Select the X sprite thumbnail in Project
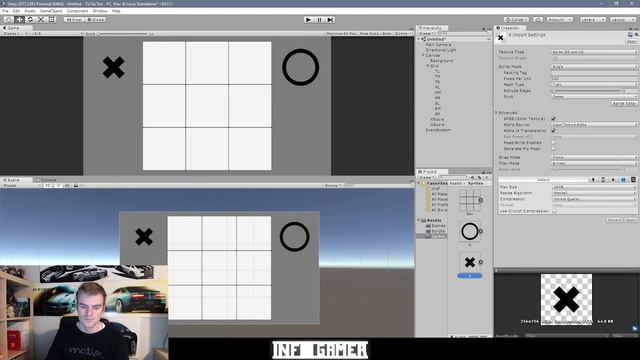 pyautogui.click(x=470, y=262)
